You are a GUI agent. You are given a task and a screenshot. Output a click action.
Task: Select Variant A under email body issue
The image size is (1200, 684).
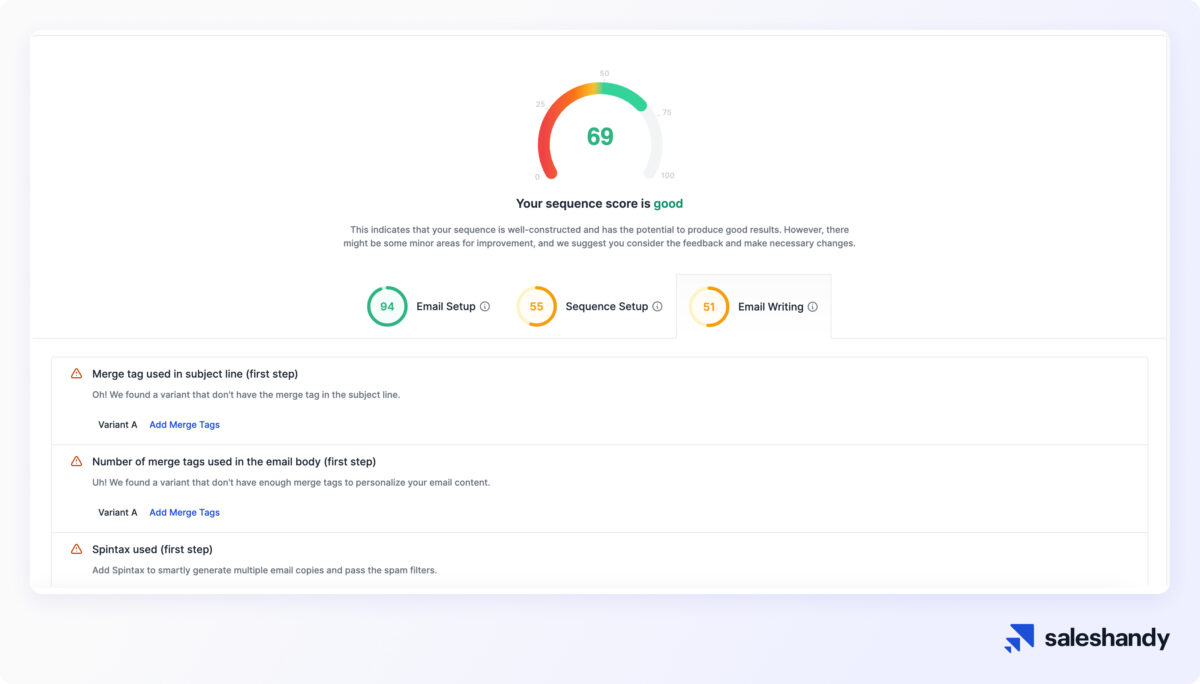coord(118,513)
